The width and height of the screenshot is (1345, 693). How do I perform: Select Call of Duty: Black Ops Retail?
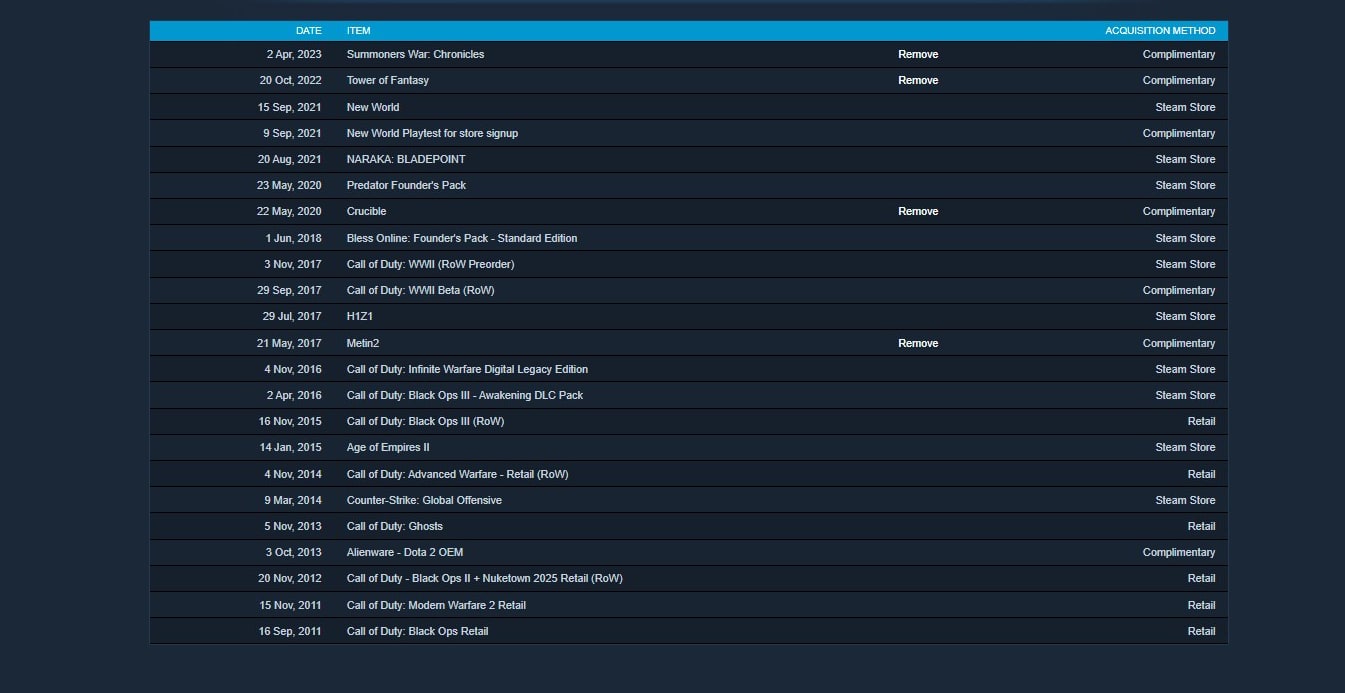(418, 631)
